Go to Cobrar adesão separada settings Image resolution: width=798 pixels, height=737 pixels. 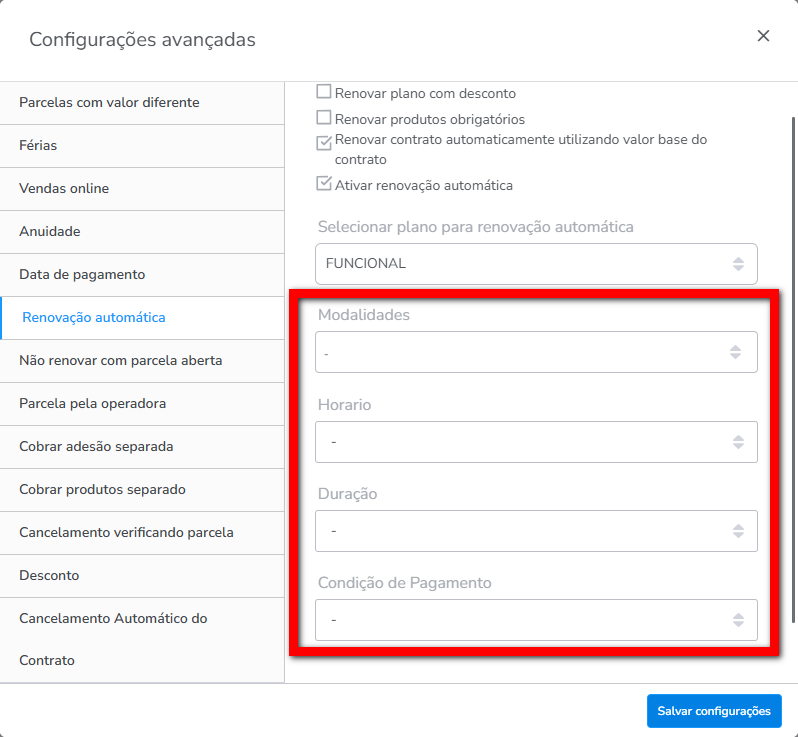point(102,446)
